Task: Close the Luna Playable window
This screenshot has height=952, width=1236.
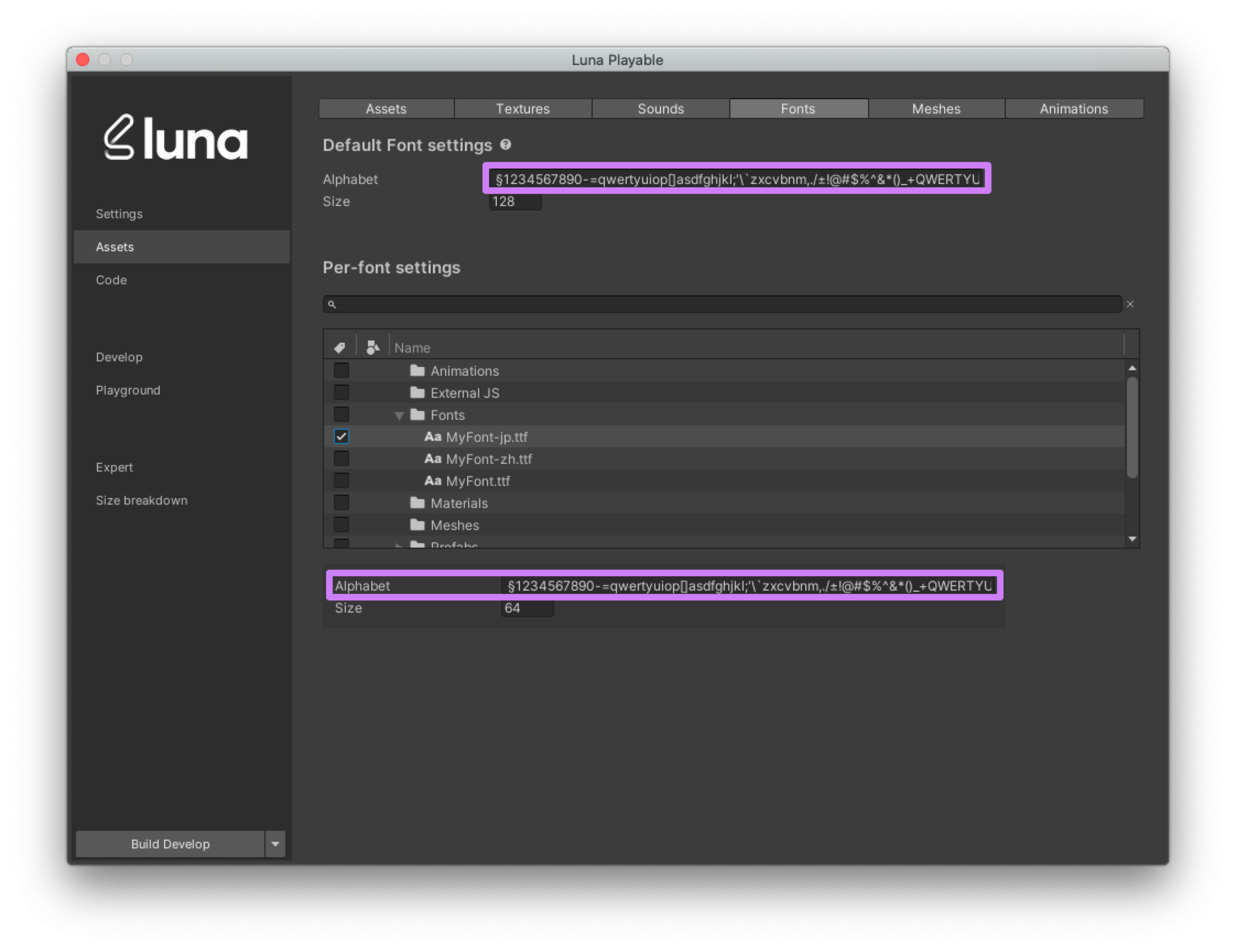Action: click(83, 59)
